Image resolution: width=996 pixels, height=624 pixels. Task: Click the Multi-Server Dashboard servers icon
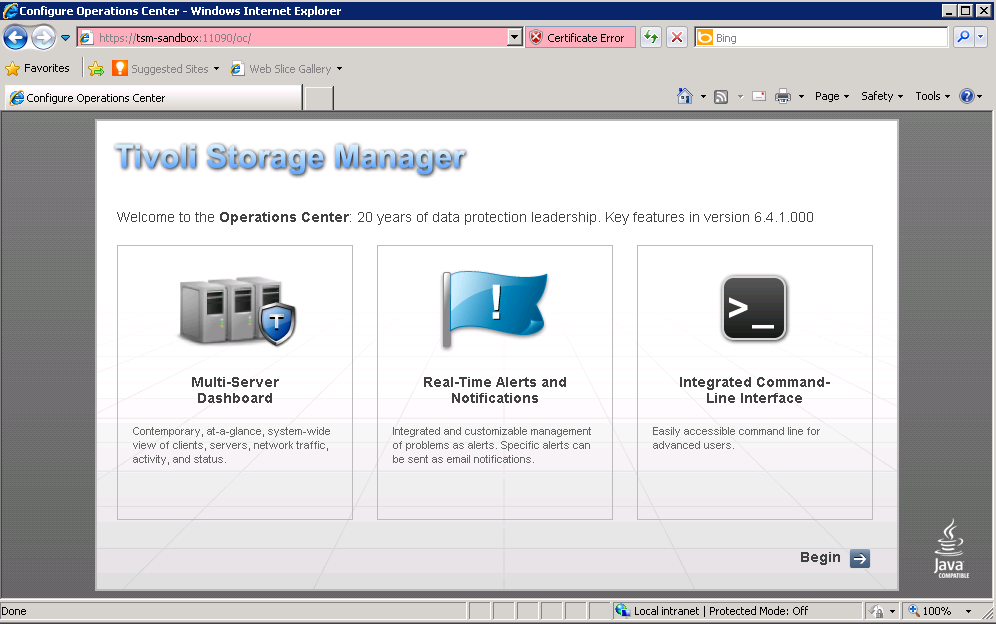coord(238,310)
